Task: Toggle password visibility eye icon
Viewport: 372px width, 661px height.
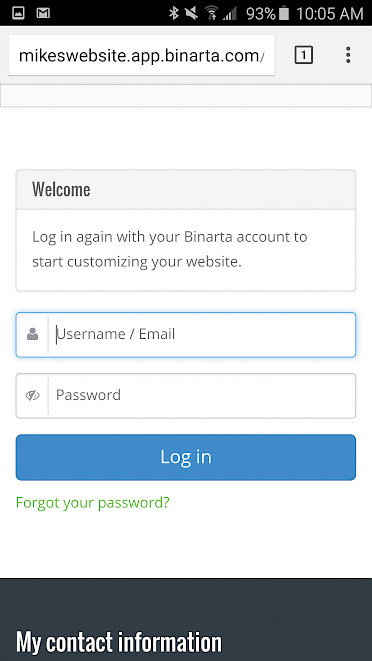Action: [32, 395]
